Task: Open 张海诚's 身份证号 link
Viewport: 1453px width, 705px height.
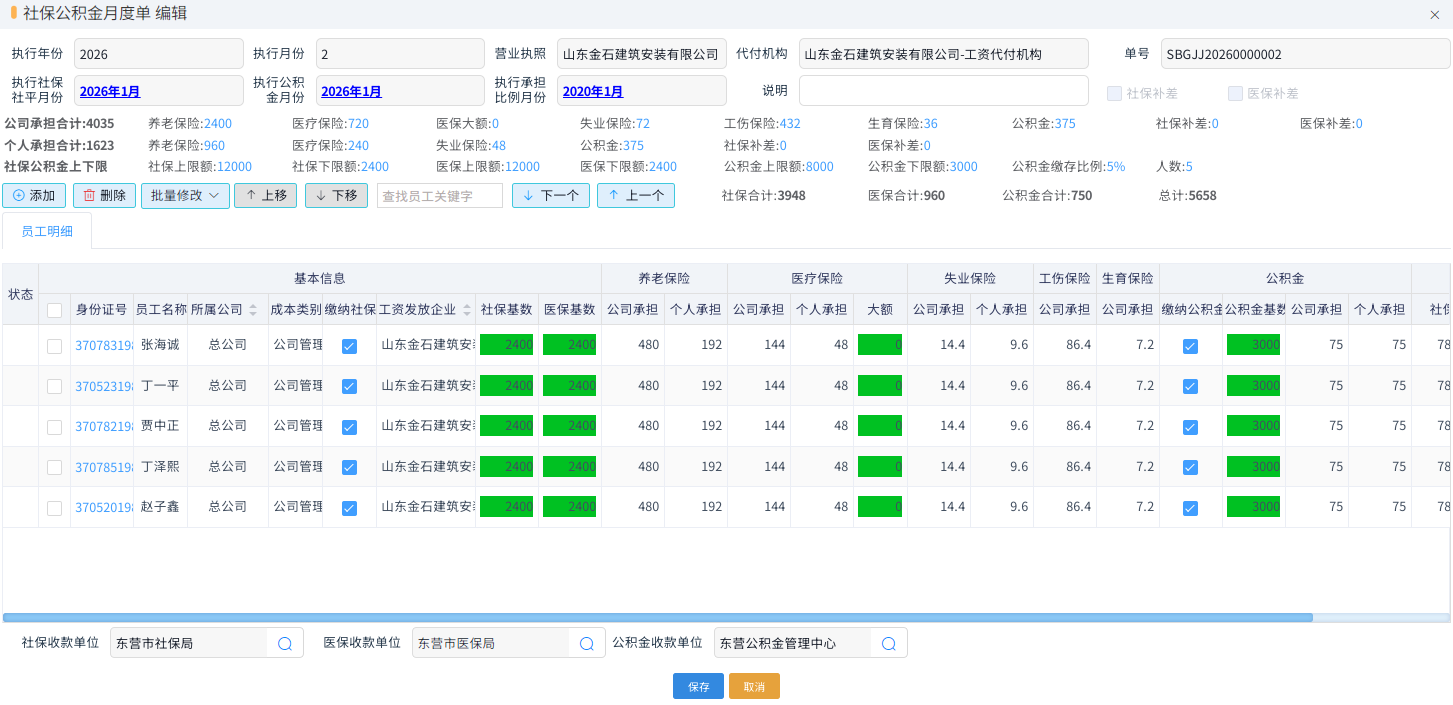Action: (x=104, y=346)
